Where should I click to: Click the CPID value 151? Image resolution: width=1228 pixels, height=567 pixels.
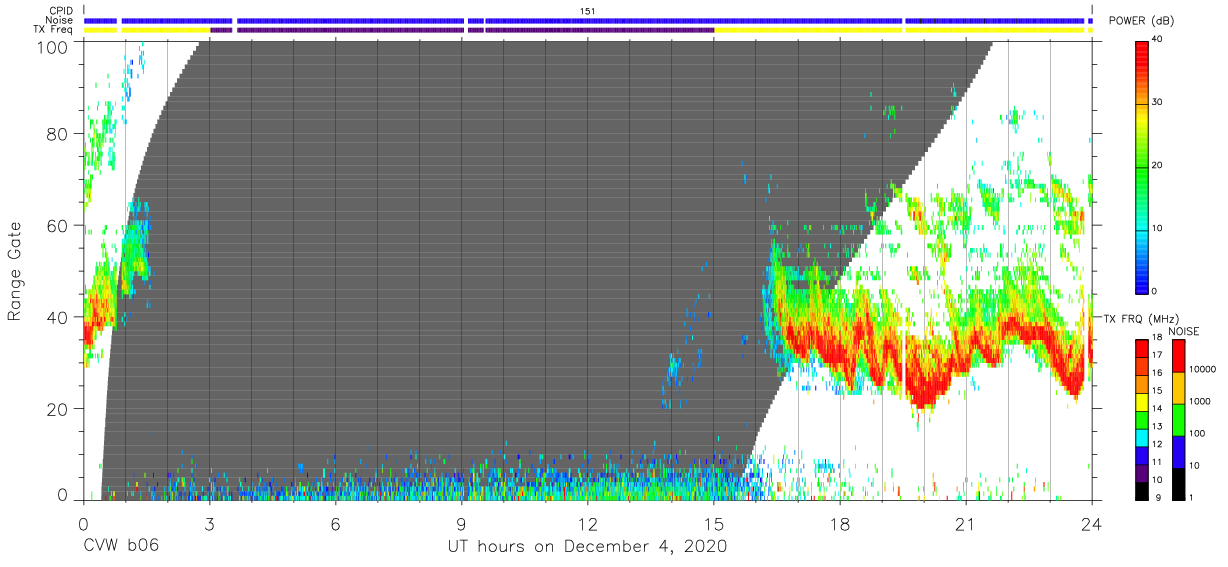click(588, 11)
